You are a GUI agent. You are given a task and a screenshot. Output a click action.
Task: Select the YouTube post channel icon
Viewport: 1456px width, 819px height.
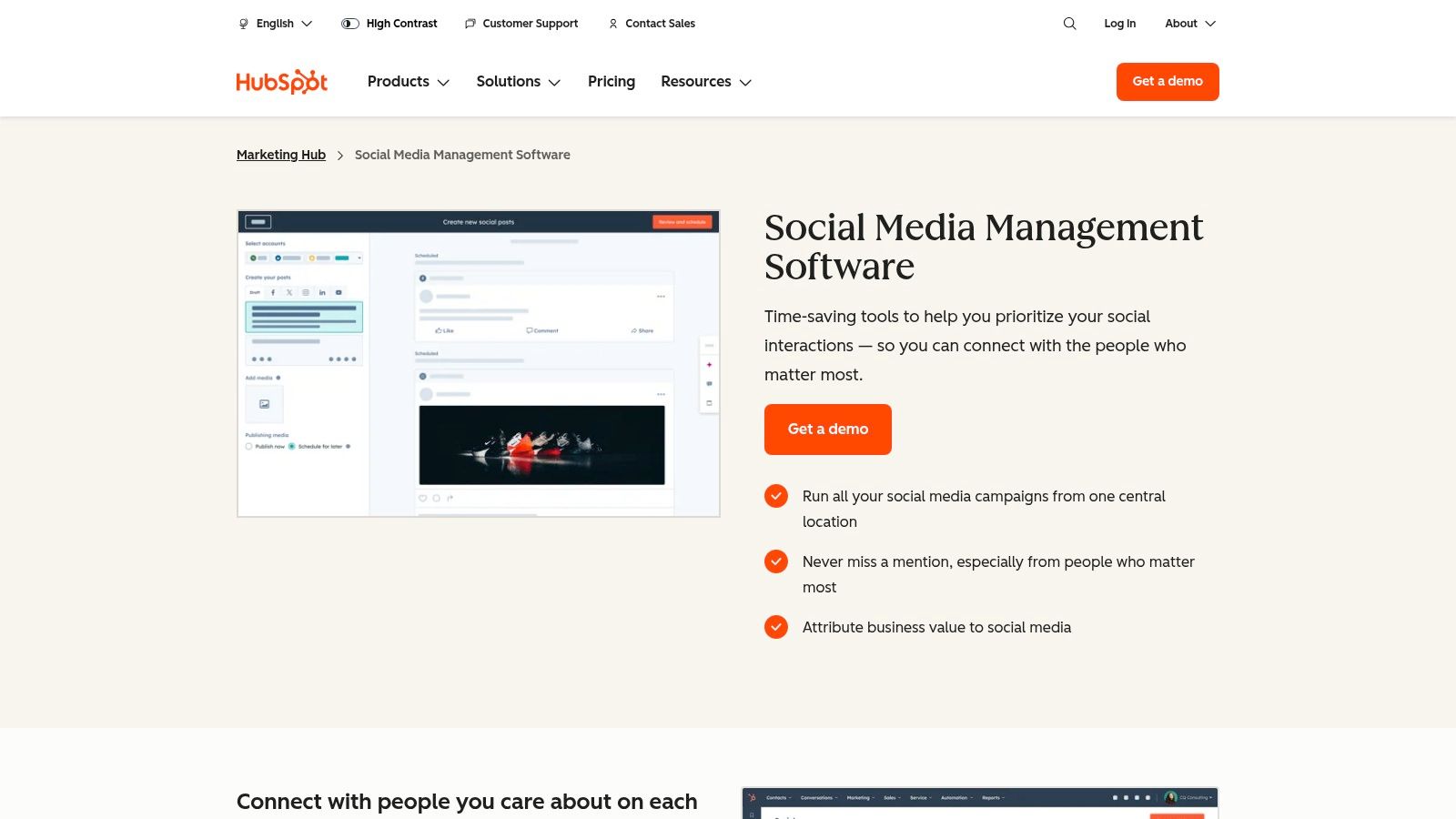(339, 292)
